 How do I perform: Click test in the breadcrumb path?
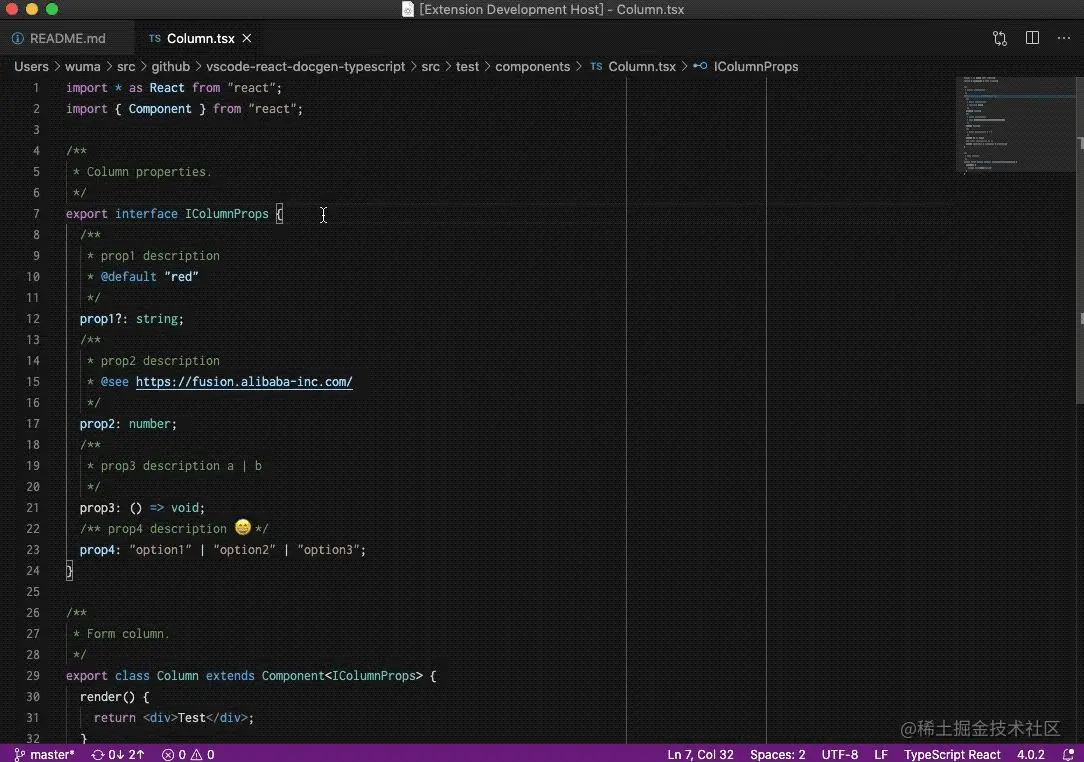point(467,66)
